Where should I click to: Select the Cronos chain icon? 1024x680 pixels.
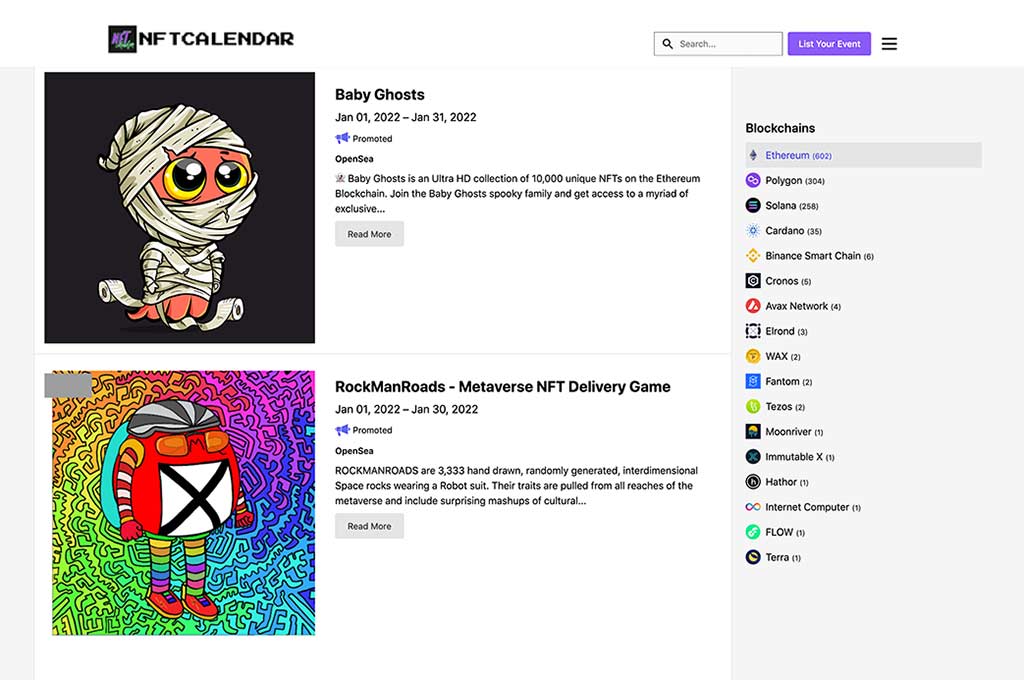753,281
